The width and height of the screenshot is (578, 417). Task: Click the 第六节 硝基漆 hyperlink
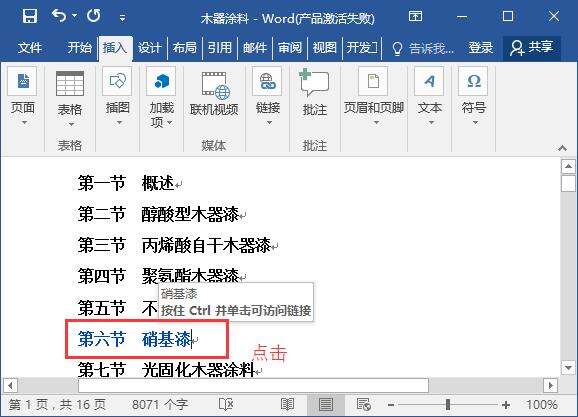pos(135,339)
